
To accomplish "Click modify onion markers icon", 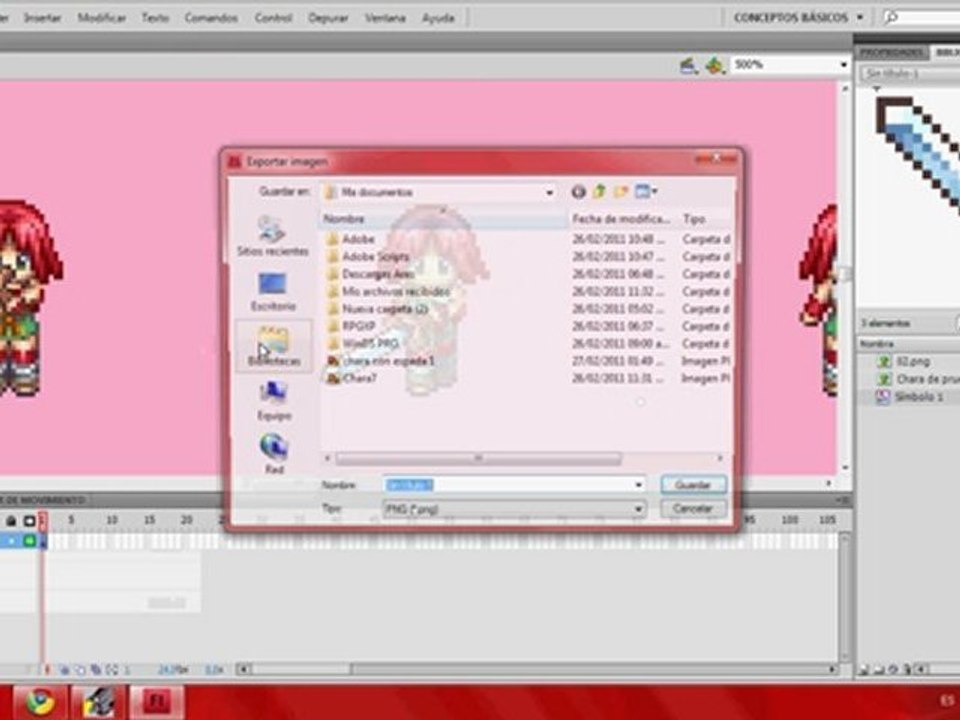I will 111,670.
